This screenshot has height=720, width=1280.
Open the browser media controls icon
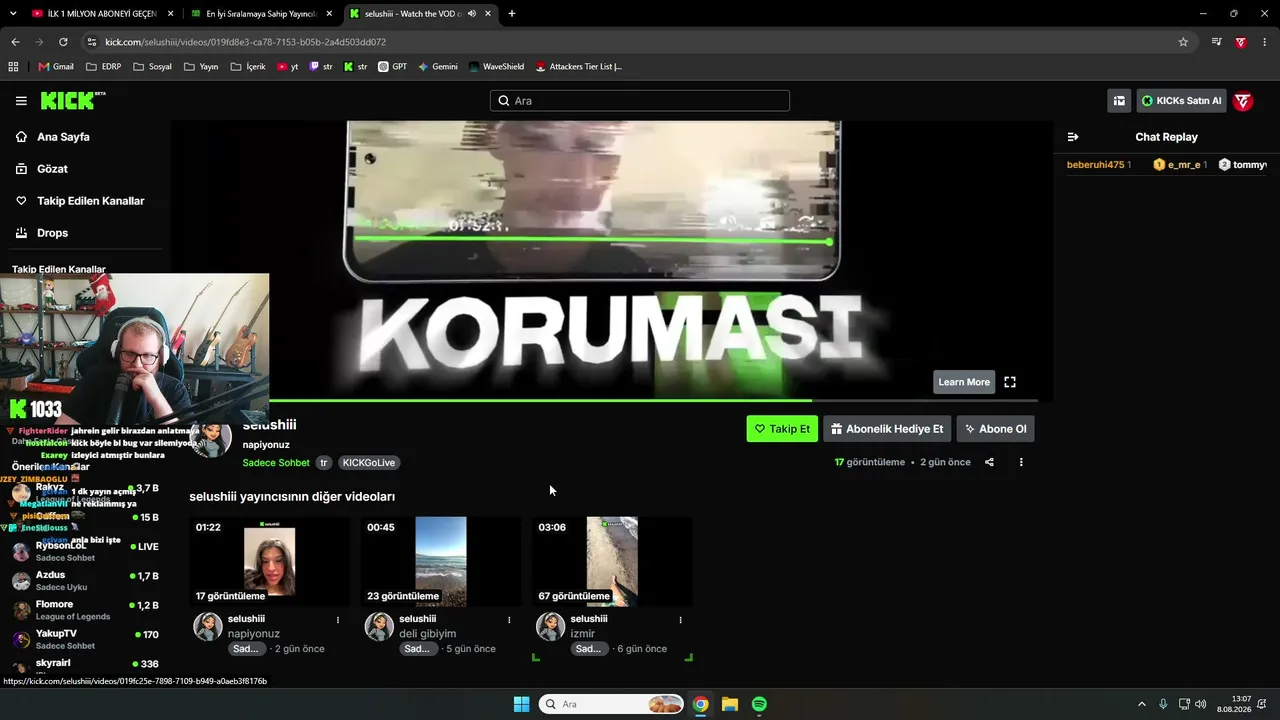(x=1216, y=42)
